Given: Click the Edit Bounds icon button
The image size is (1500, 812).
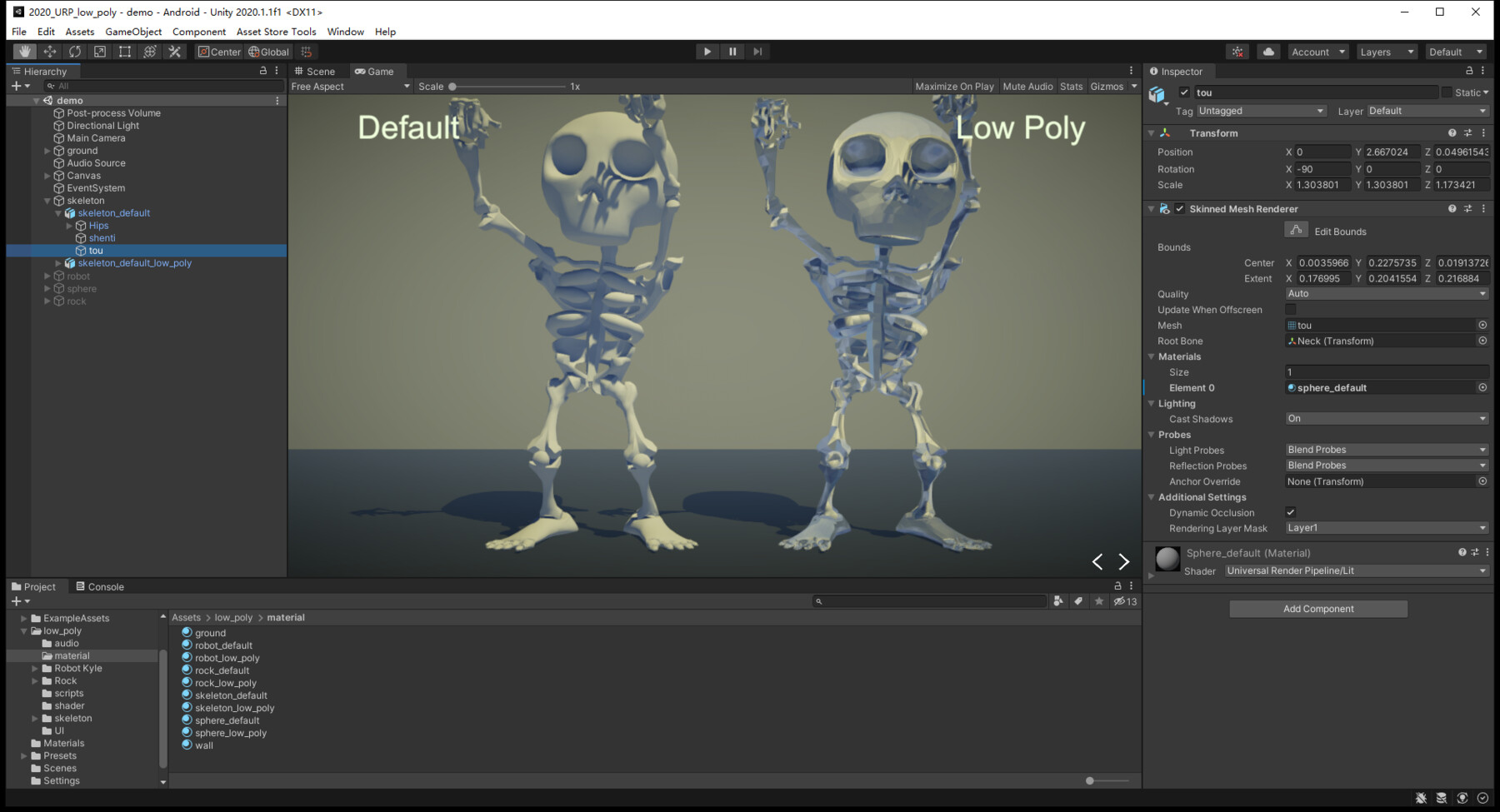Looking at the screenshot, I should [1296, 231].
